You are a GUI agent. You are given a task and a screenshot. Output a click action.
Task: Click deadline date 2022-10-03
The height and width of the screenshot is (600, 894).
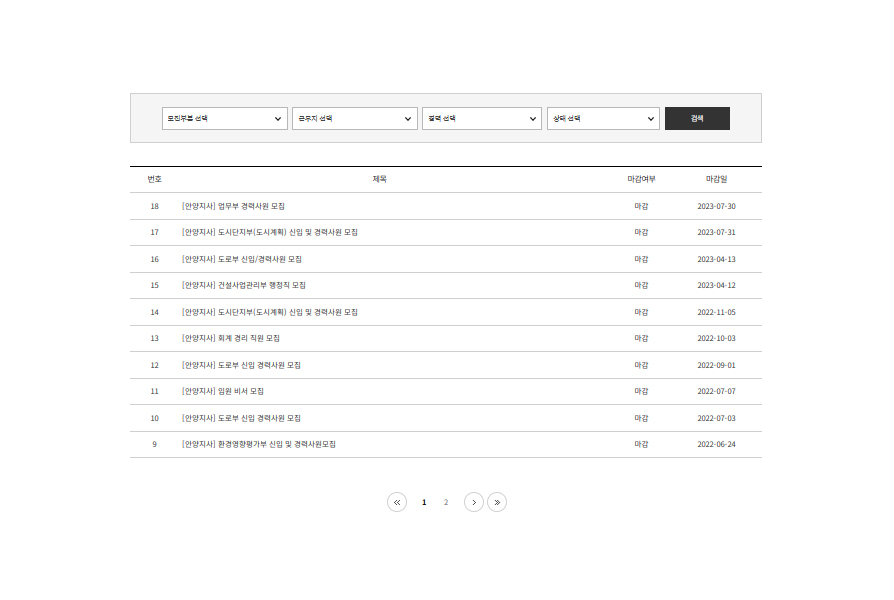pyautogui.click(x=717, y=338)
